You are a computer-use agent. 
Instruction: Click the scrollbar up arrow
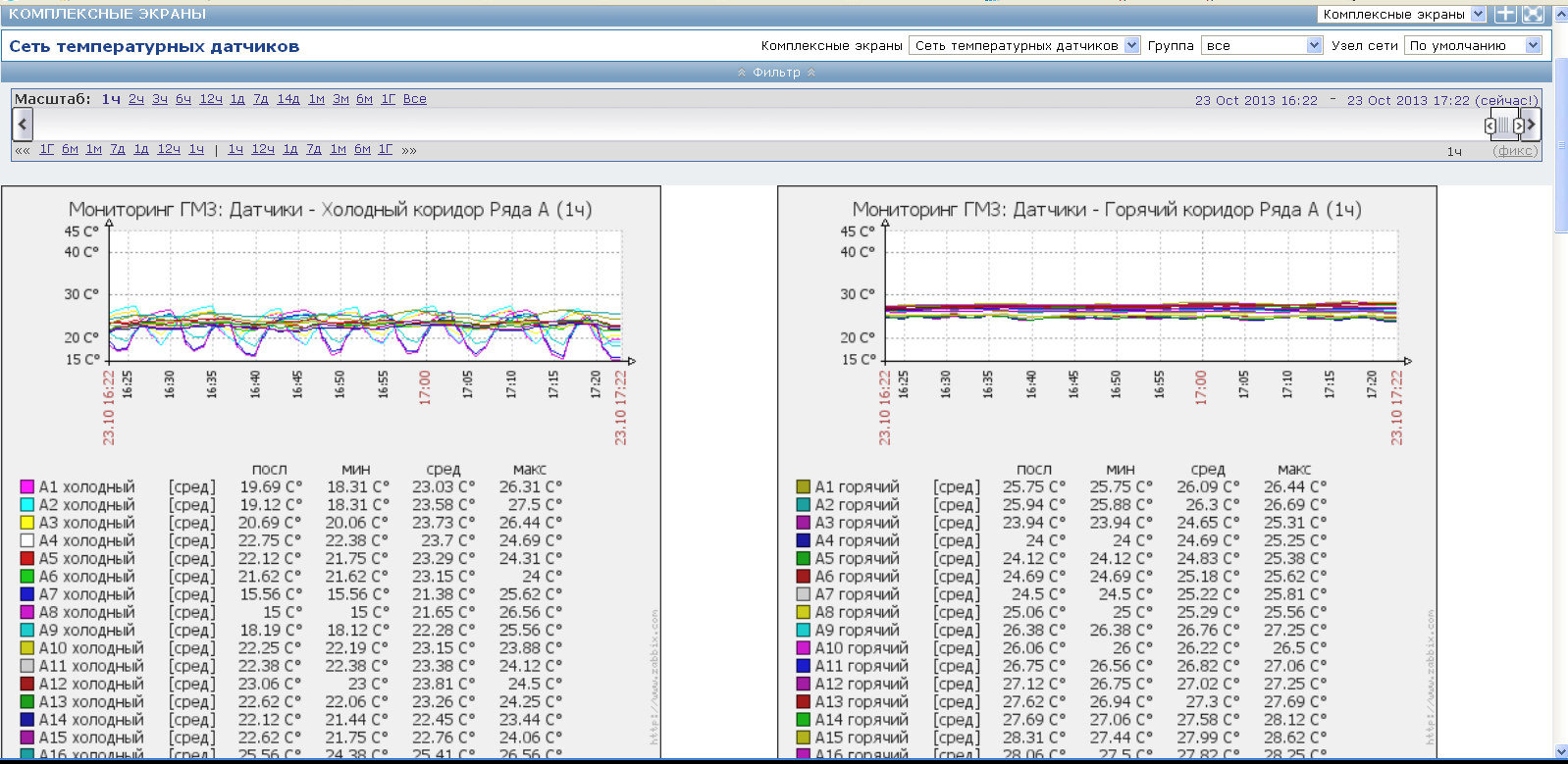1561,15
